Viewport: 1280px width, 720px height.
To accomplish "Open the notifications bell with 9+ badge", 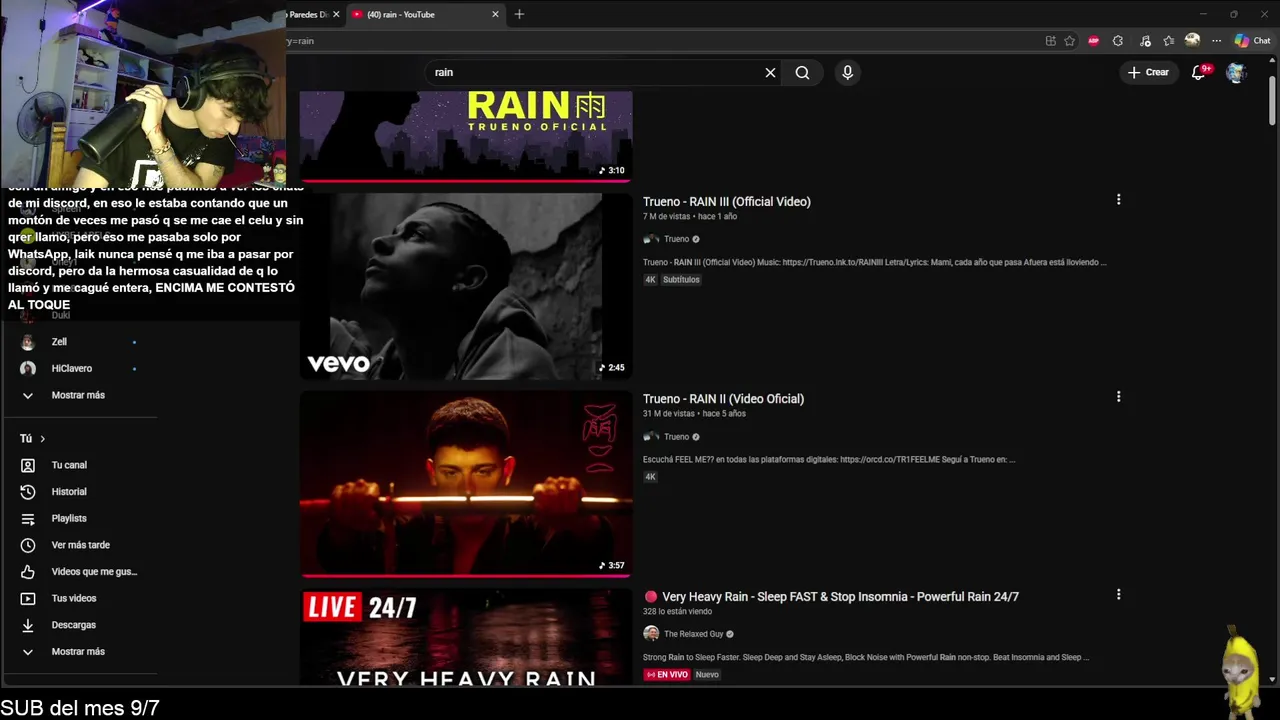I will (1199, 72).
